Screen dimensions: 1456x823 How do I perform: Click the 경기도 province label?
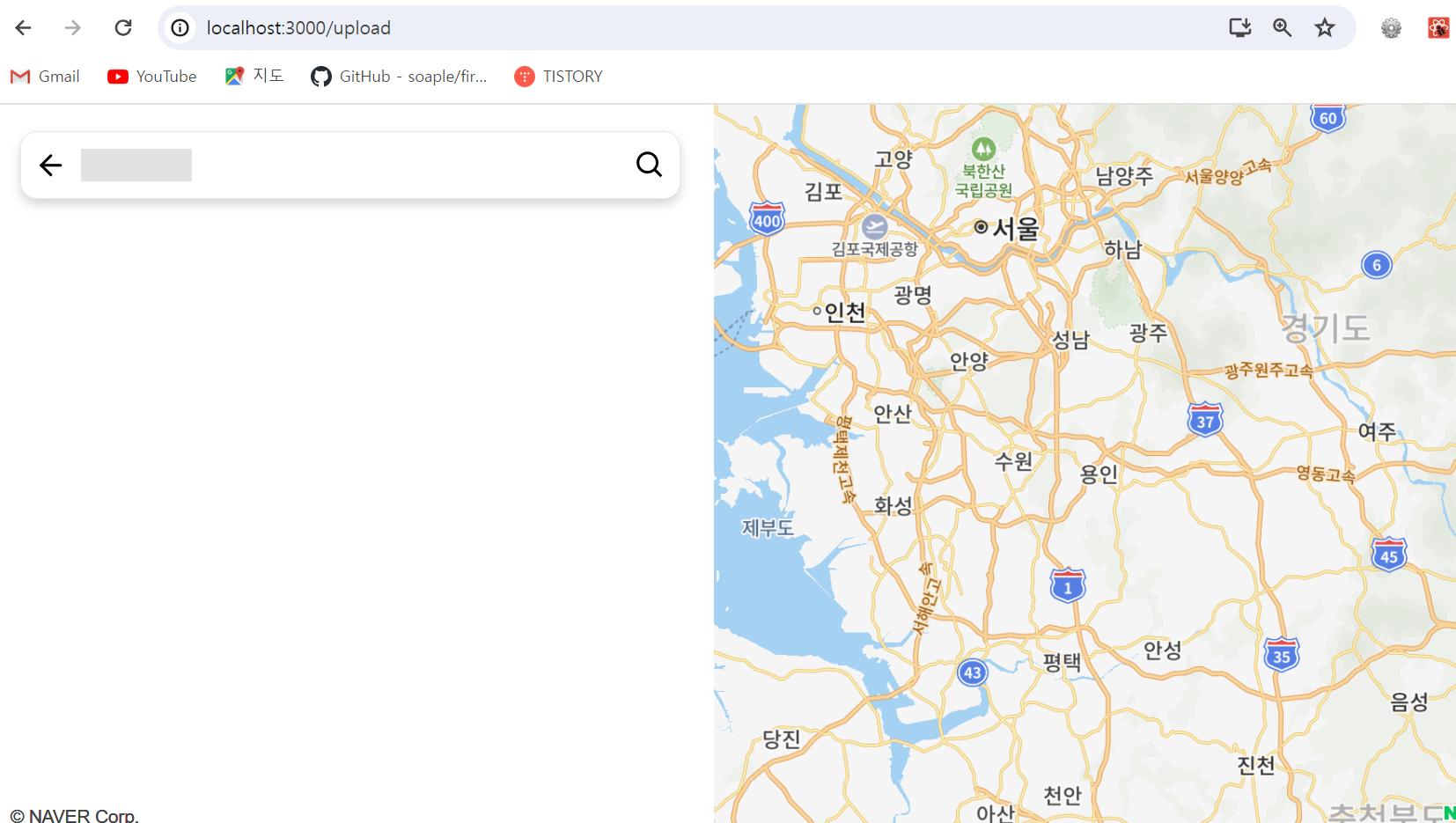(x=1325, y=328)
